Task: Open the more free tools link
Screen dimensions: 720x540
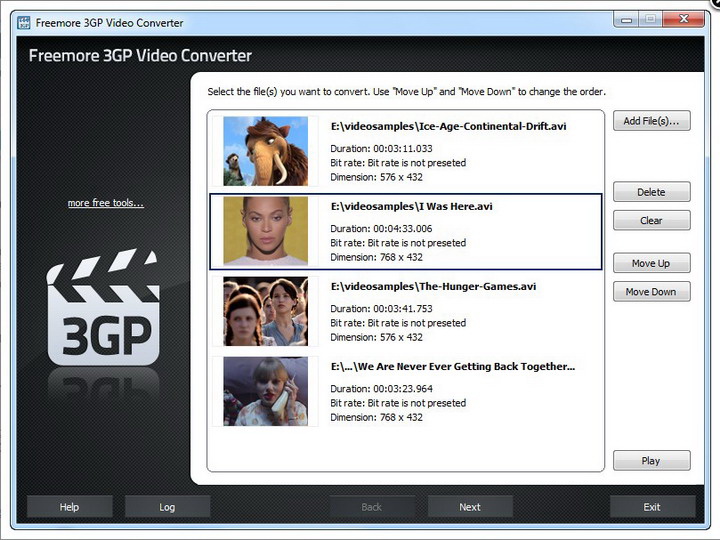Action: [106, 203]
